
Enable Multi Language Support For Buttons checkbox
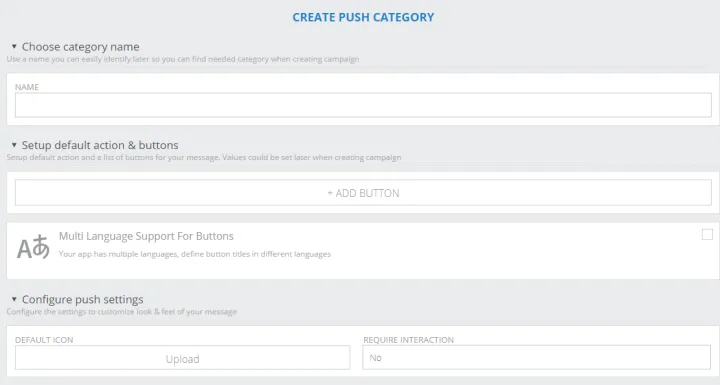click(x=707, y=235)
